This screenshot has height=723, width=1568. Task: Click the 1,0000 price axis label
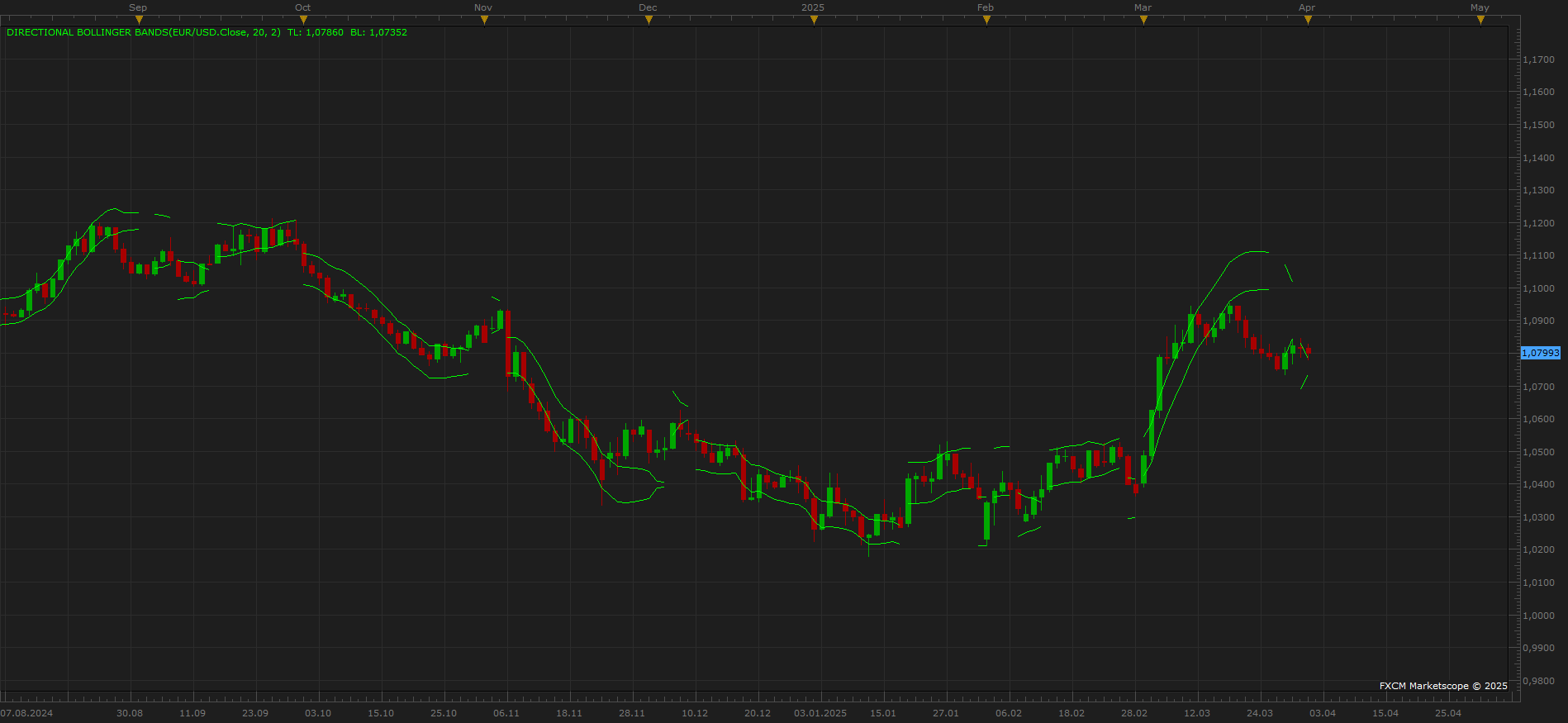(1539, 616)
